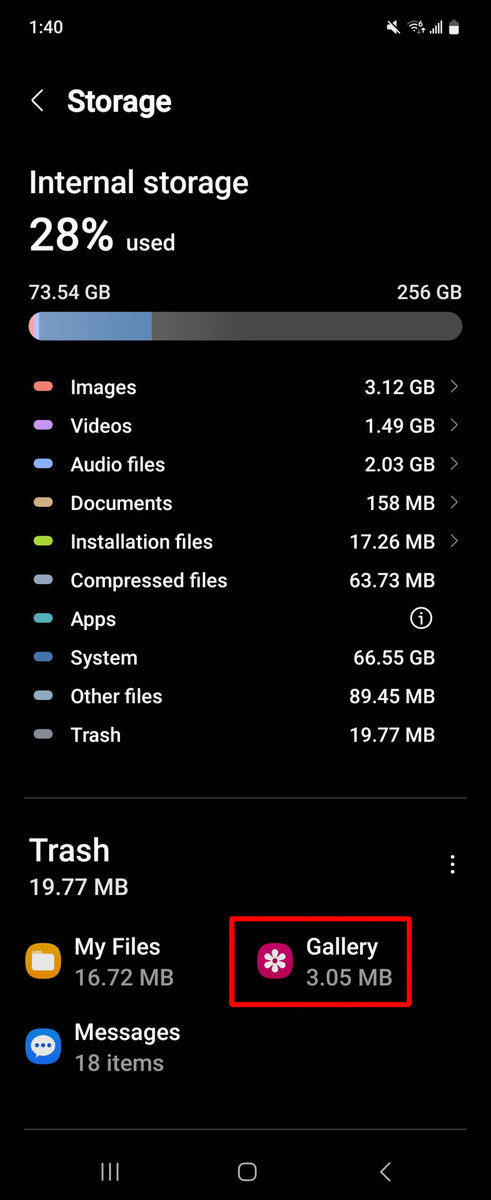Tap the system back navigation button
The height and width of the screenshot is (1200, 491).
click(385, 1172)
